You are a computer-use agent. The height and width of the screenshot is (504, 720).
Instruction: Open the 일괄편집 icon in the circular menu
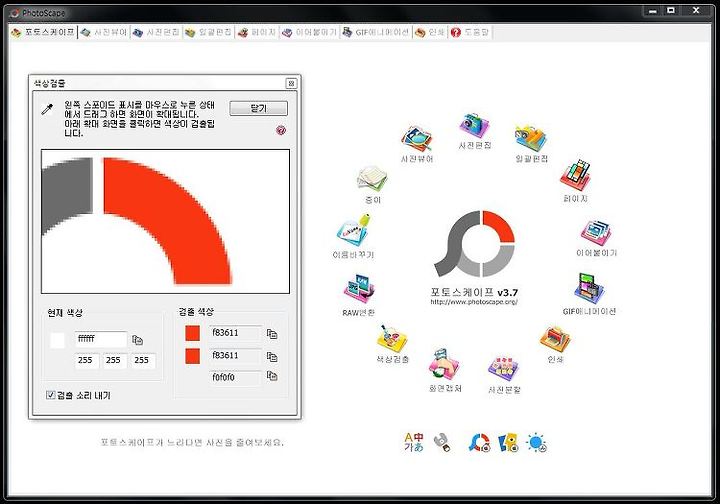coord(531,139)
